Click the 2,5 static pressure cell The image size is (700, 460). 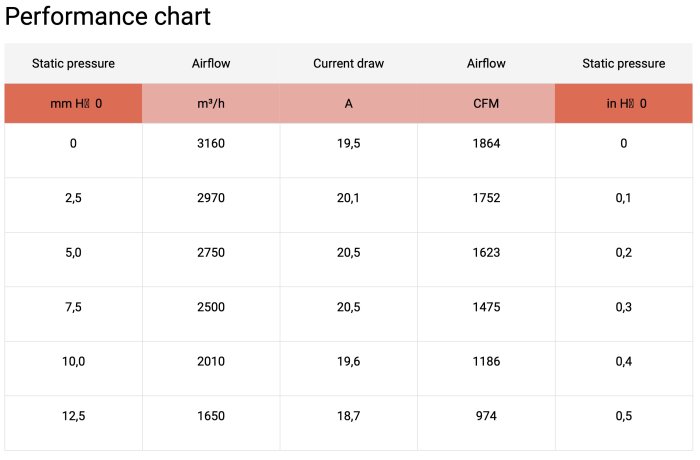pos(74,198)
